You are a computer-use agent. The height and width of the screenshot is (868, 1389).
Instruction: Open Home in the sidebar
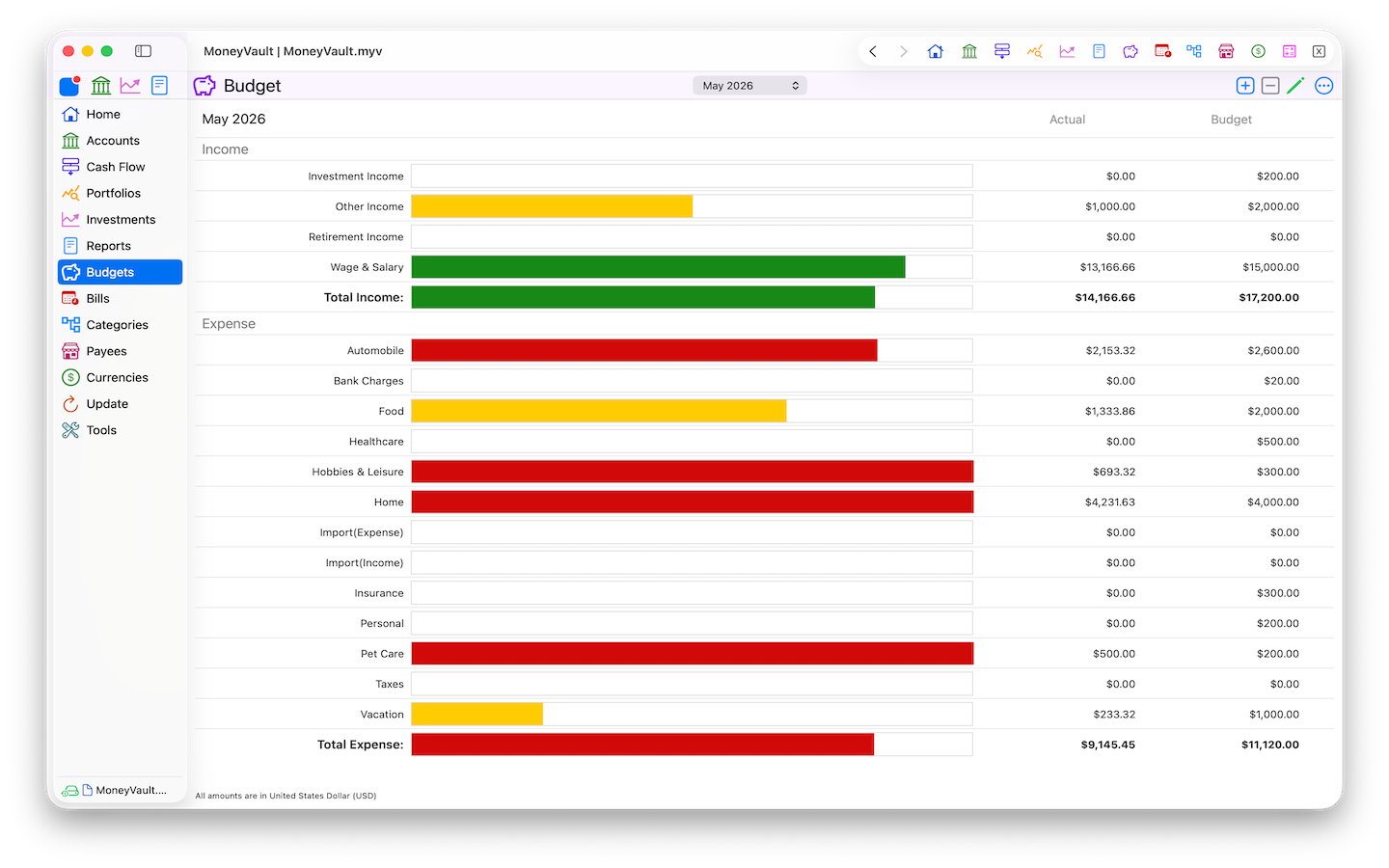pos(120,114)
